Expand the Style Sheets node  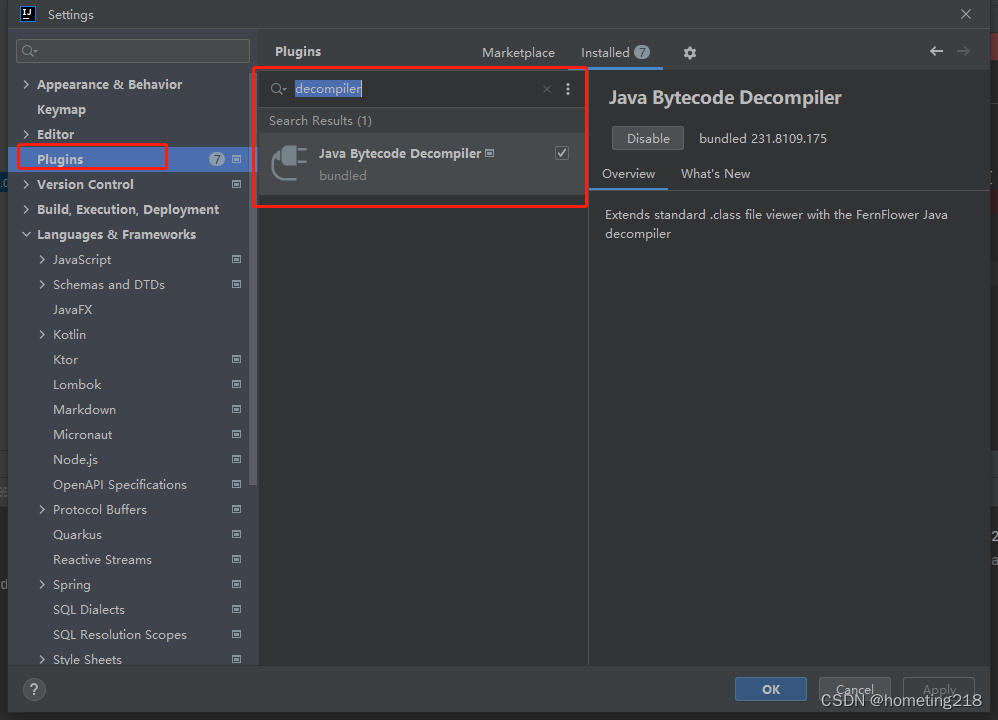coord(42,660)
